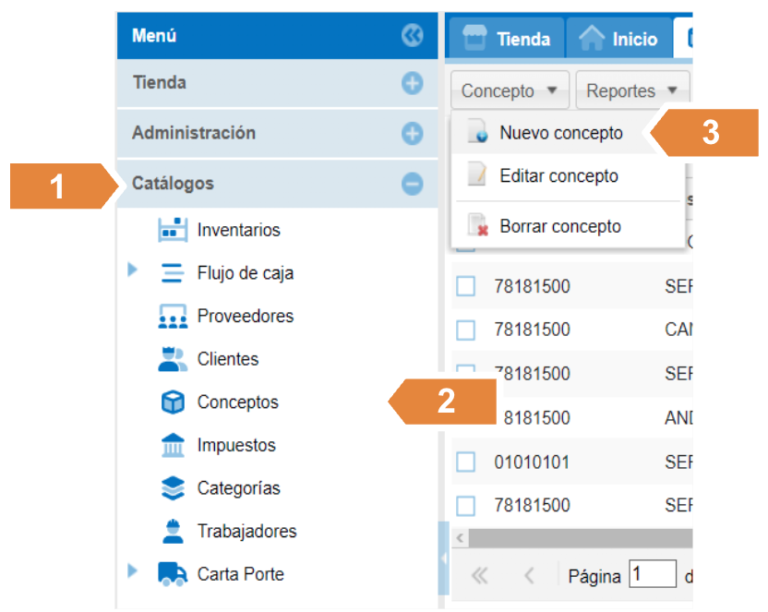The image size is (768, 612).
Task: Expand the Administración section
Action: point(412,133)
